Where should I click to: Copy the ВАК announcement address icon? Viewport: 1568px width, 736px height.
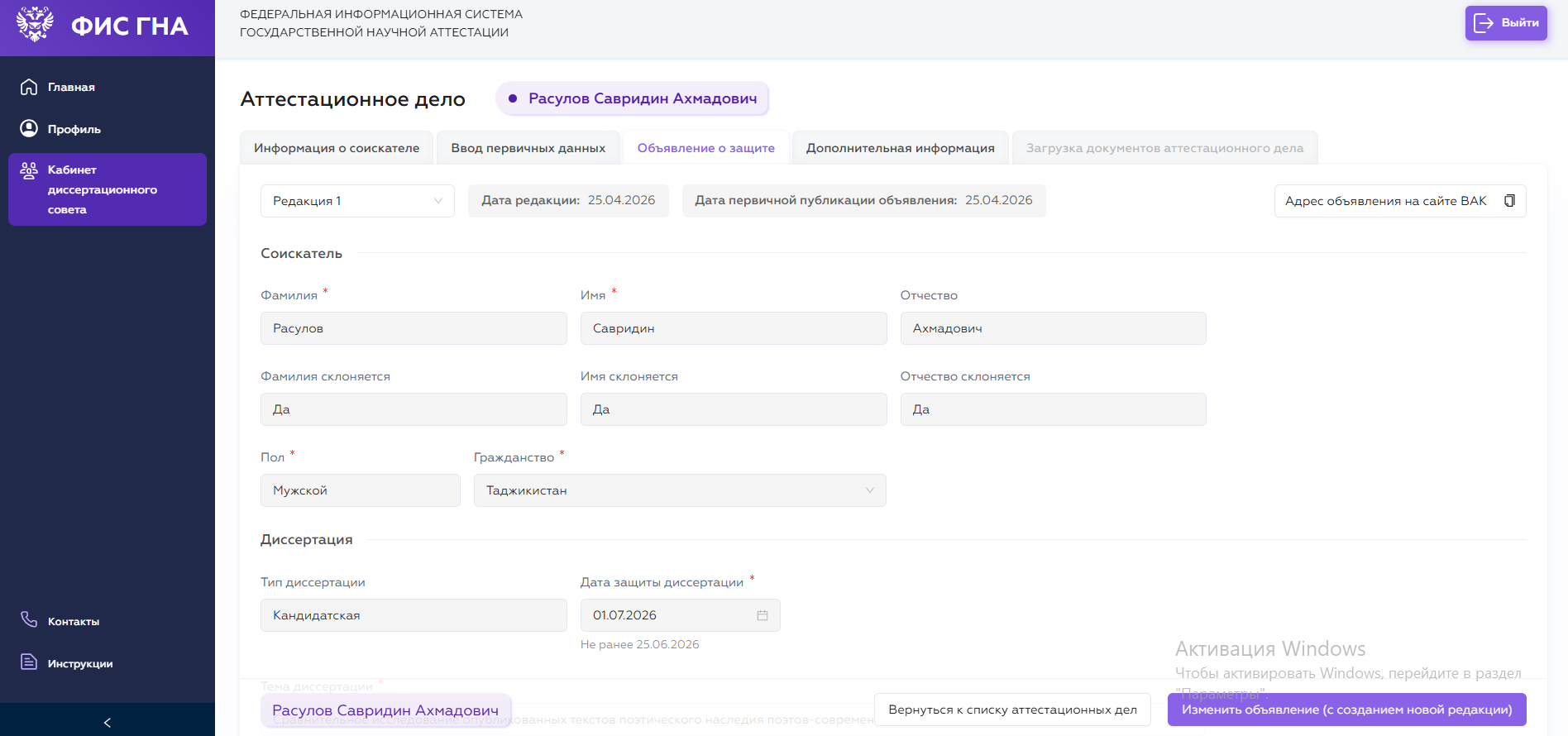1509,201
